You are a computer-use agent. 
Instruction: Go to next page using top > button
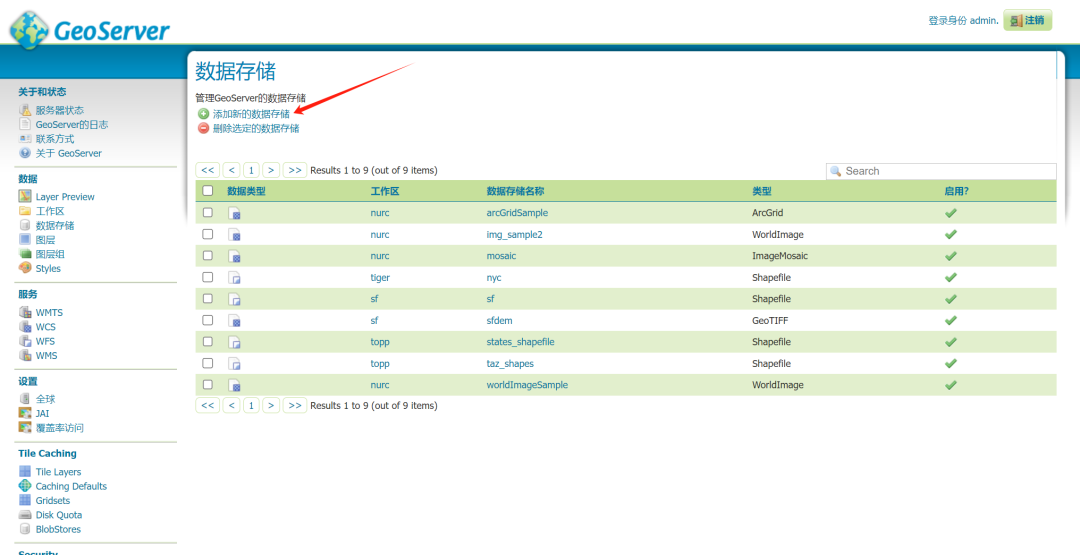coord(271,170)
